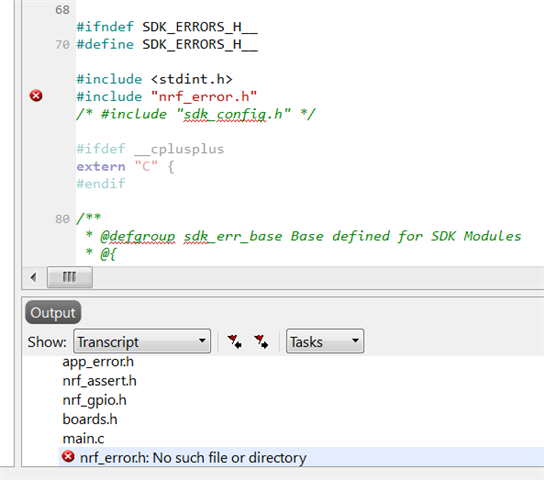Open the Show Transcript dropdown
Screen dimensions: 544x480
pyautogui.click(x=142, y=341)
